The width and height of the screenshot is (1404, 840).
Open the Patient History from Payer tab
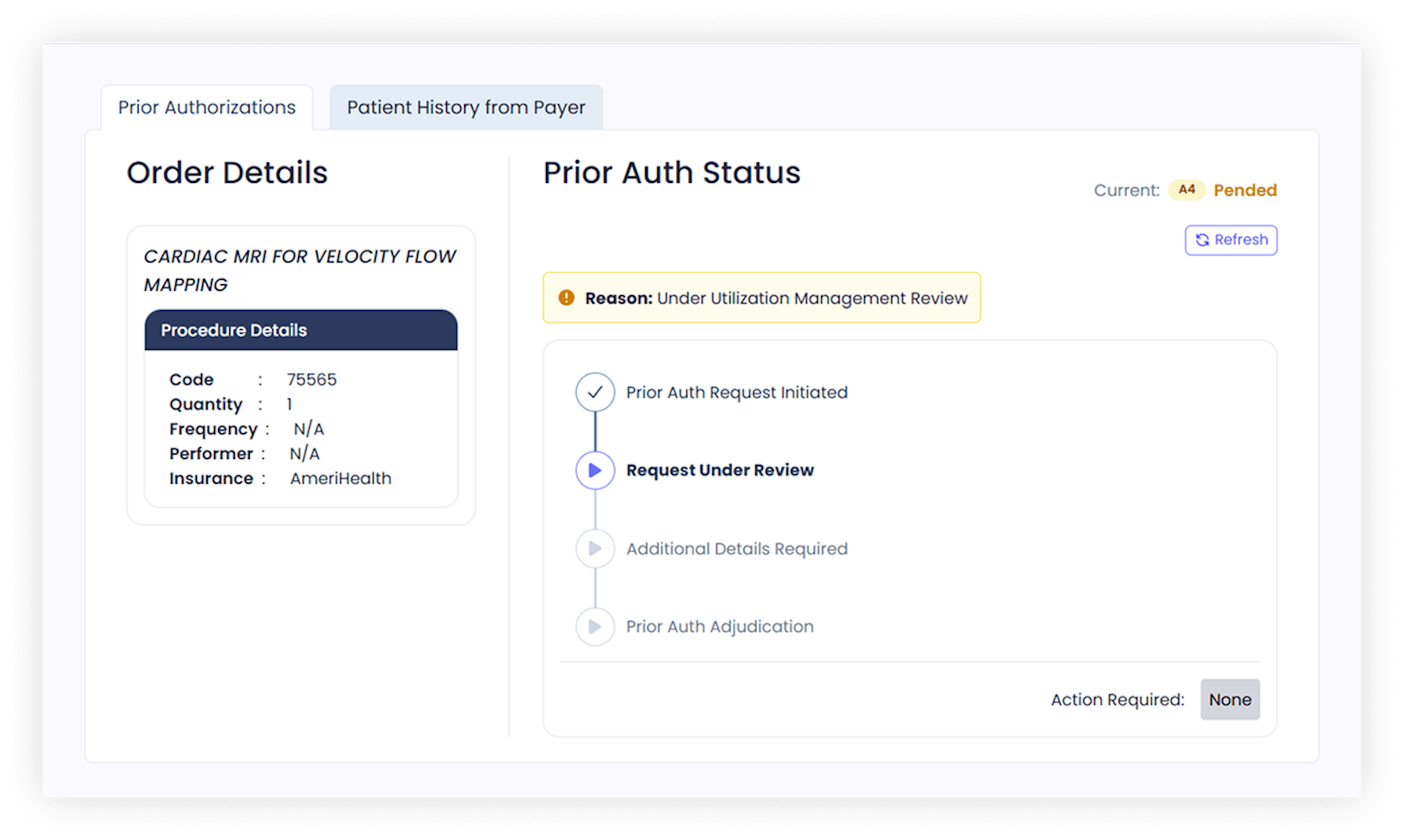point(466,107)
